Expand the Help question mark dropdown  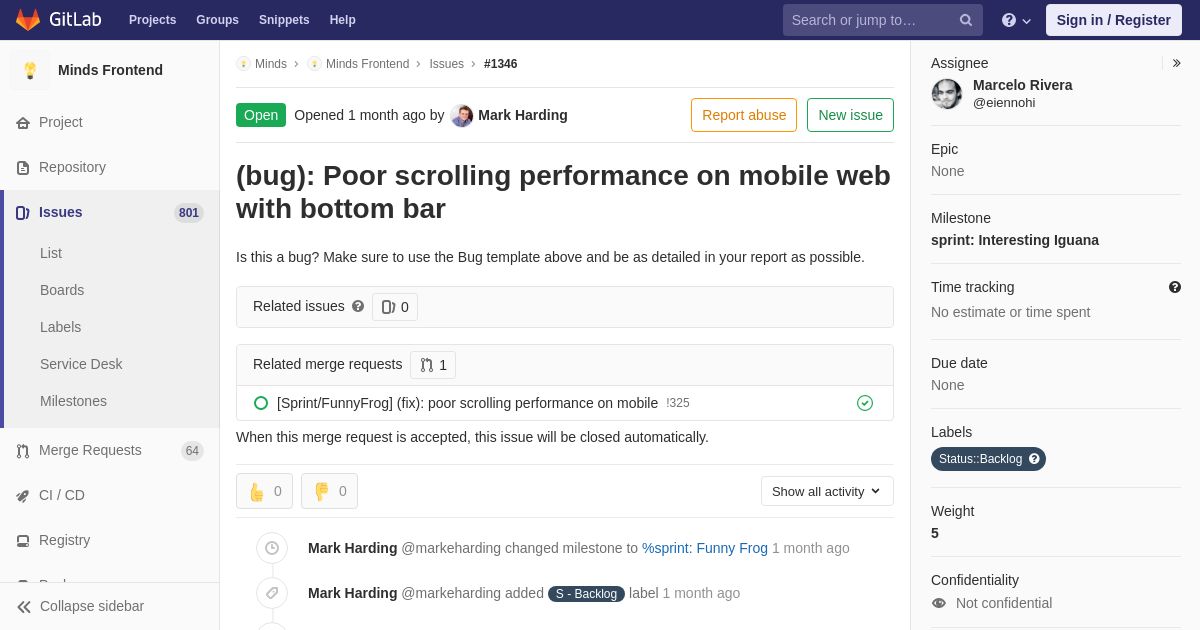pyautogui.click(x=1016, y=20)
